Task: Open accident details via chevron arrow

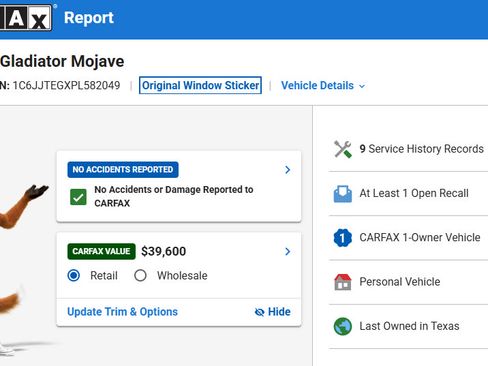Action: (288, 170)
